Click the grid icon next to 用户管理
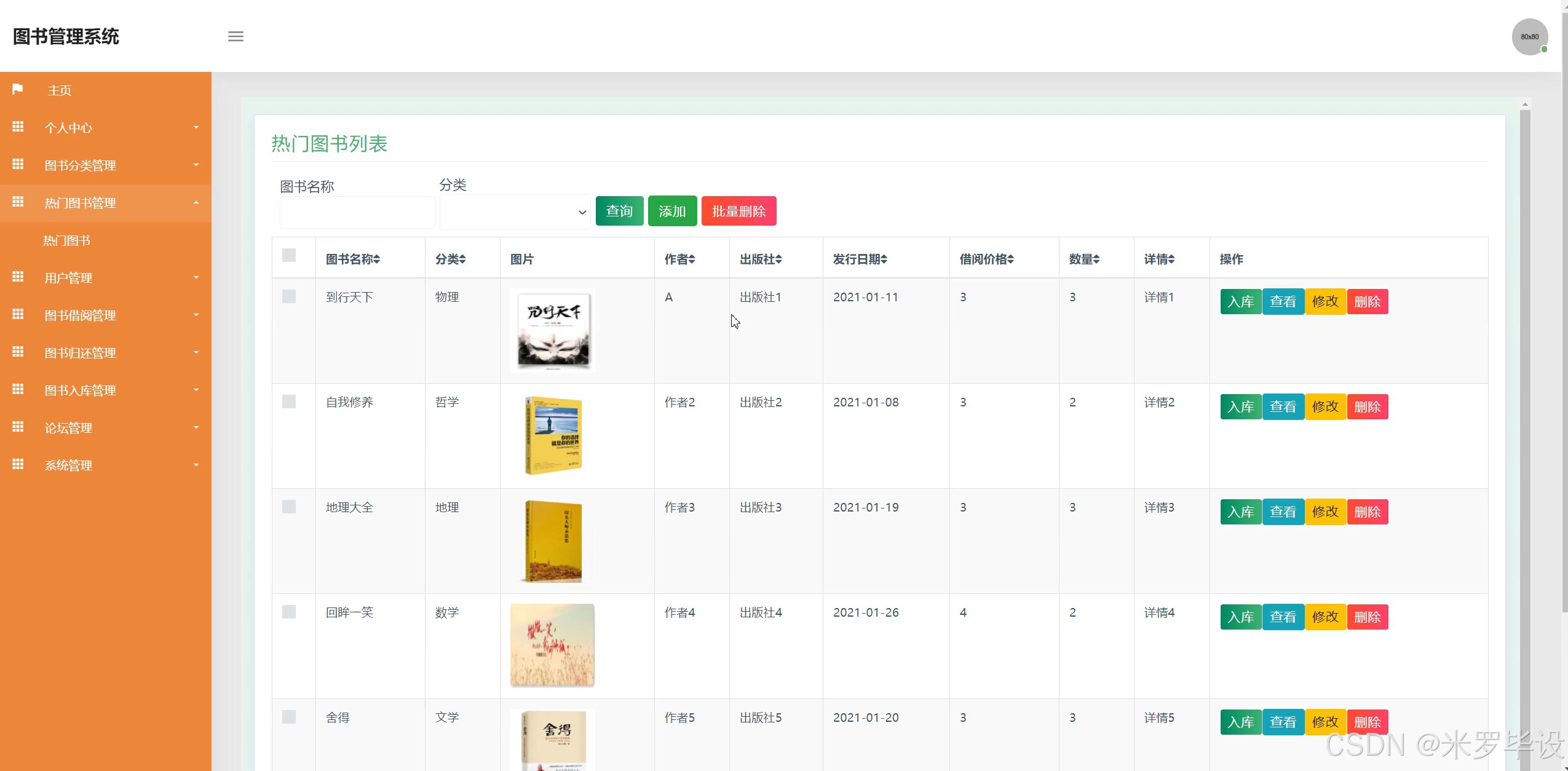This screenshot has width=1568, height=771. (x=18, y=277)
